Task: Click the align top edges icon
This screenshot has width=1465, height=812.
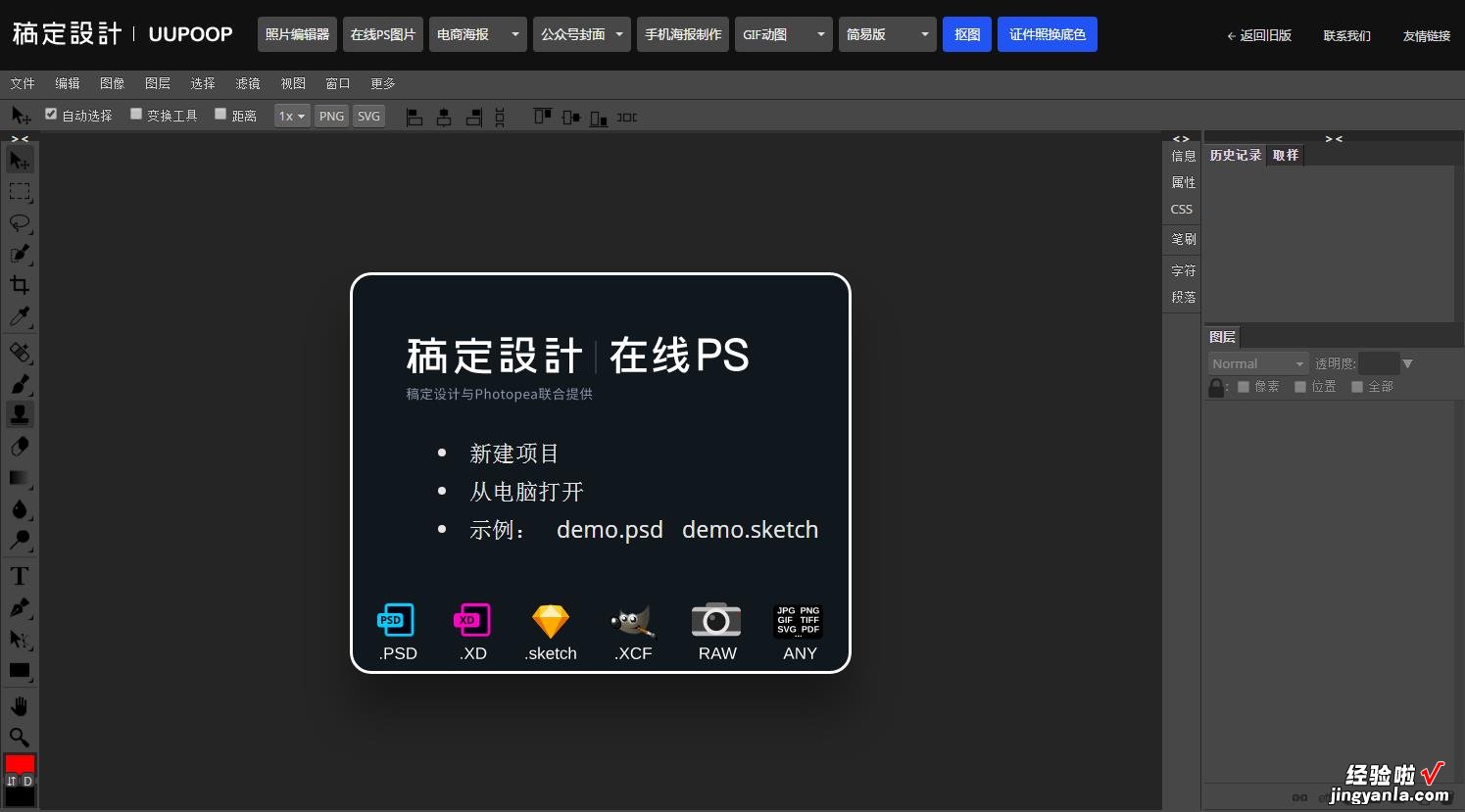Action: [542, 117]
